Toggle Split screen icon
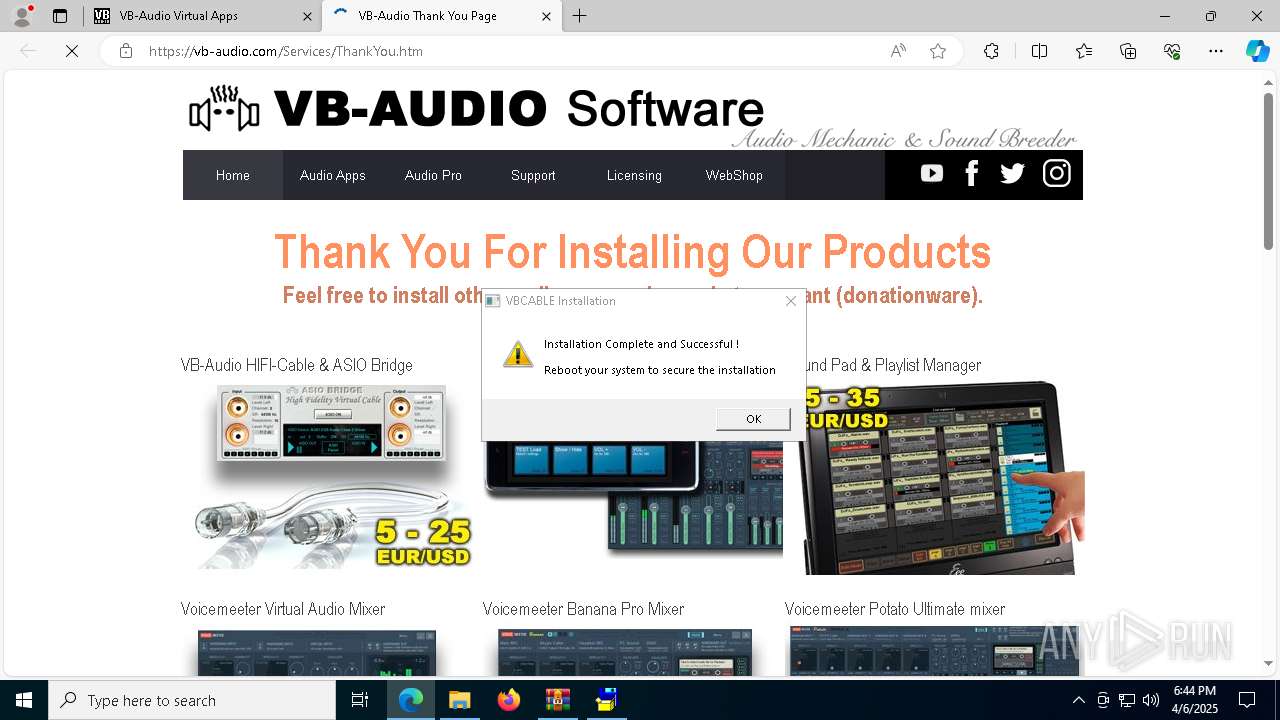1280x720 pixels. (1039, 51)
